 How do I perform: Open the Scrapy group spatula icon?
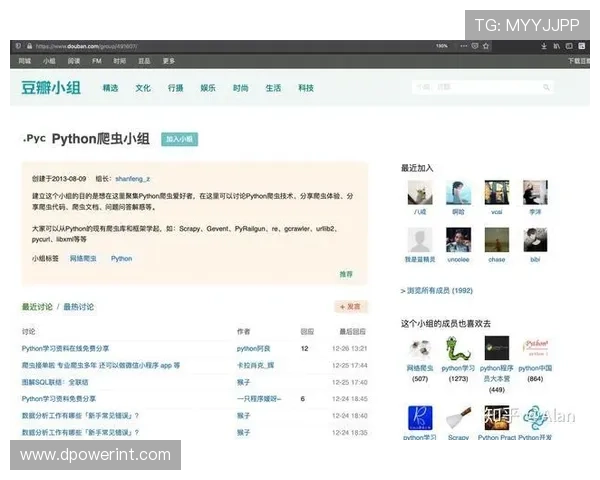(x=458, y=418)
